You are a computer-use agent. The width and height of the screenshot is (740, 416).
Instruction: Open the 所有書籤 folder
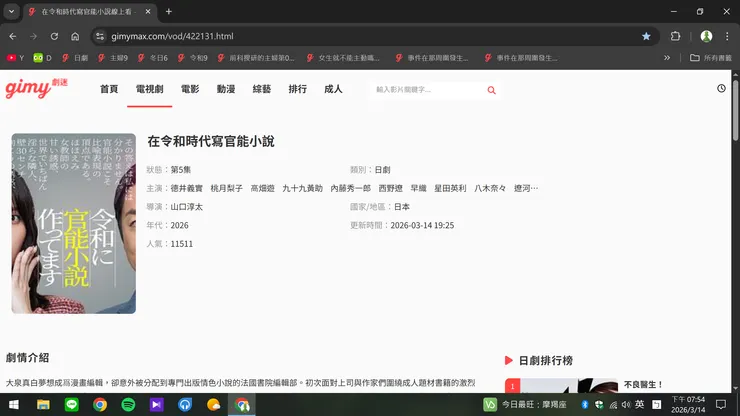tap(711, 58)
